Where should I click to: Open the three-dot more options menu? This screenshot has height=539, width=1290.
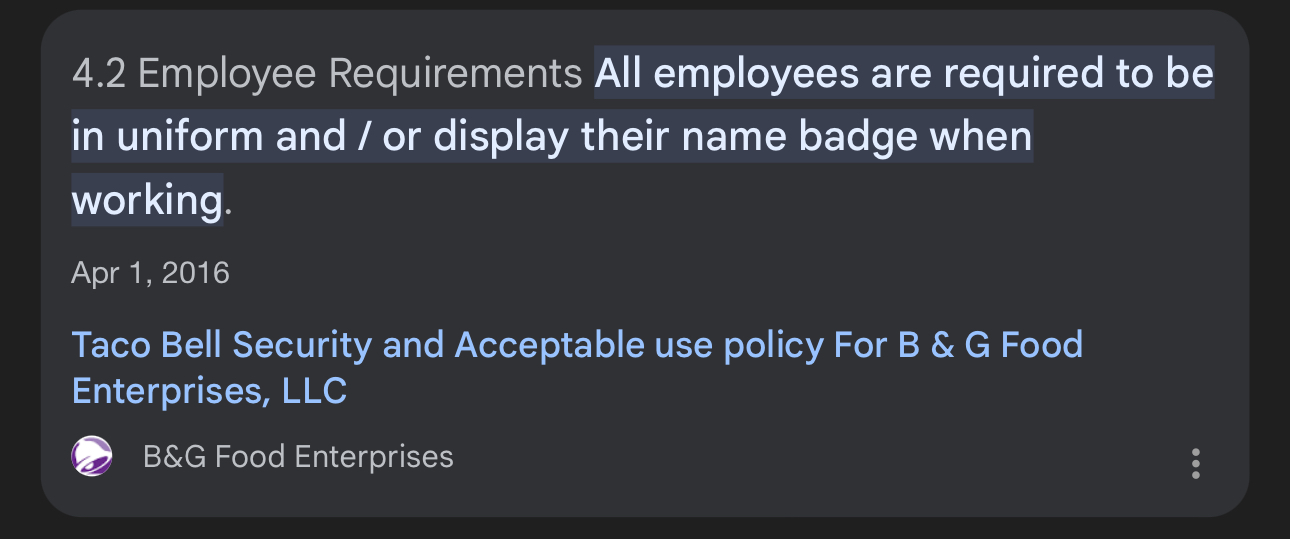1195,463
